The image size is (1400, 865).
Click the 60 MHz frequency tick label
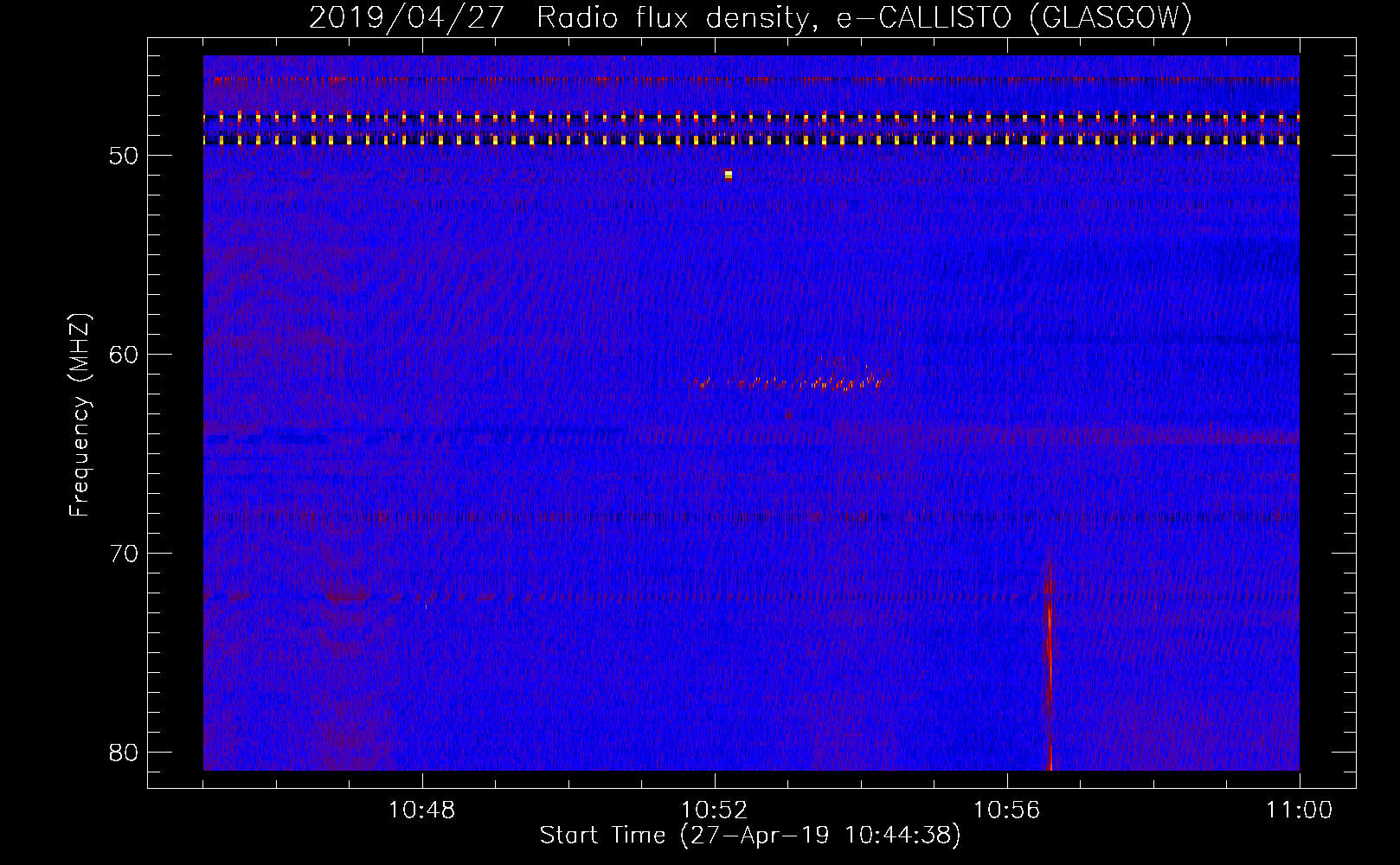(x=124, y=355)
